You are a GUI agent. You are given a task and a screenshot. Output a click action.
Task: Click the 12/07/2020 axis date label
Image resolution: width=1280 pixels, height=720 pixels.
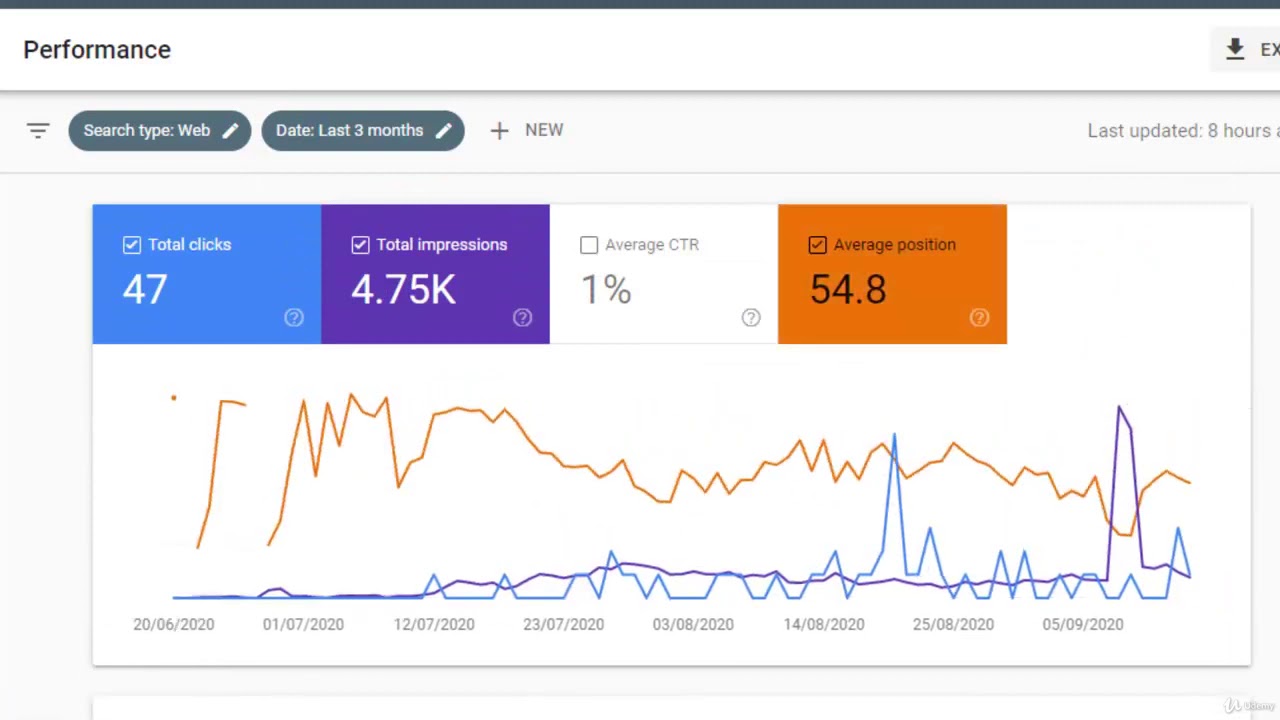point(433,624)
